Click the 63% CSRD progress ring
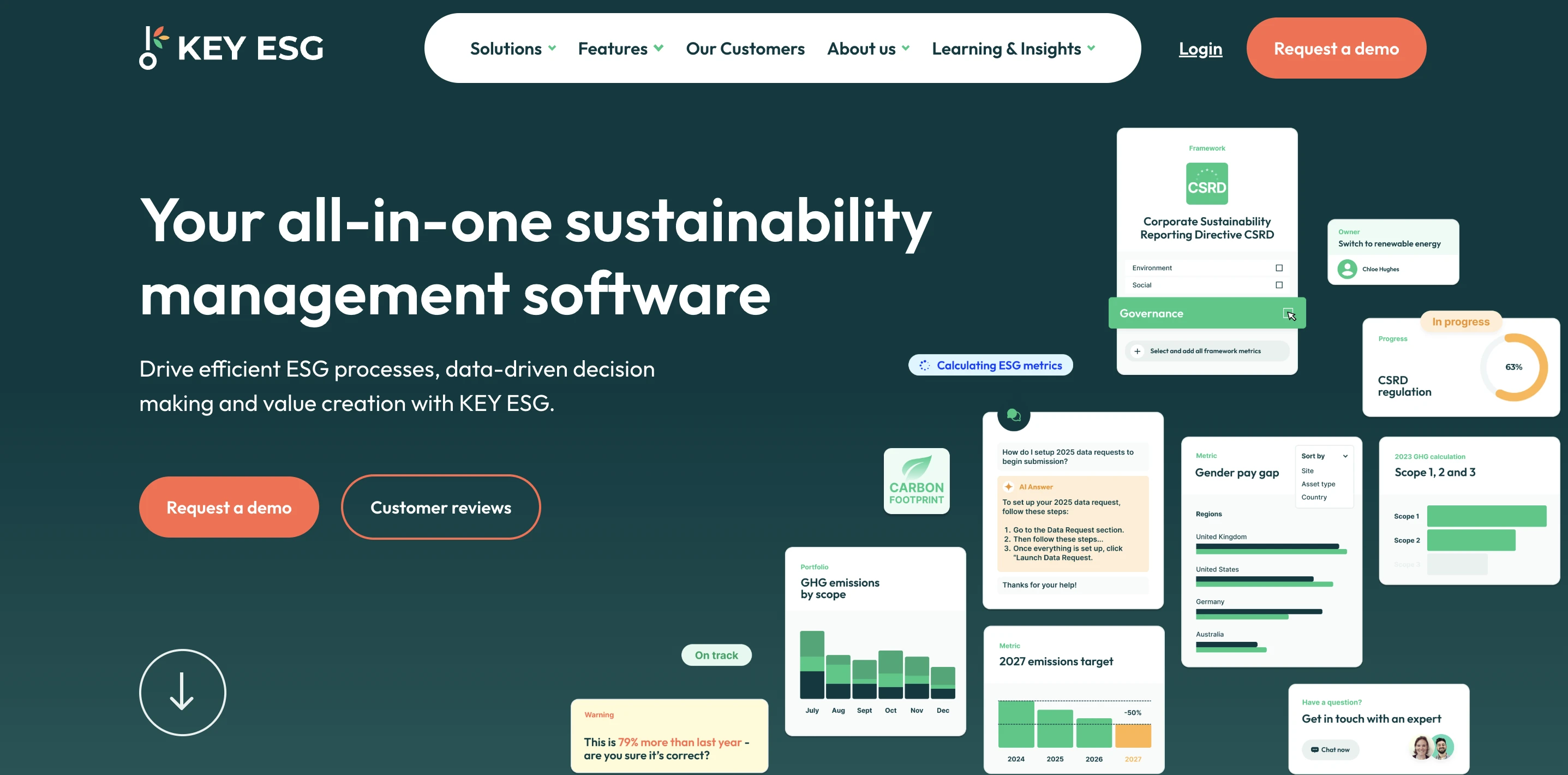1568x775 pixels. tap(1515, 367)
